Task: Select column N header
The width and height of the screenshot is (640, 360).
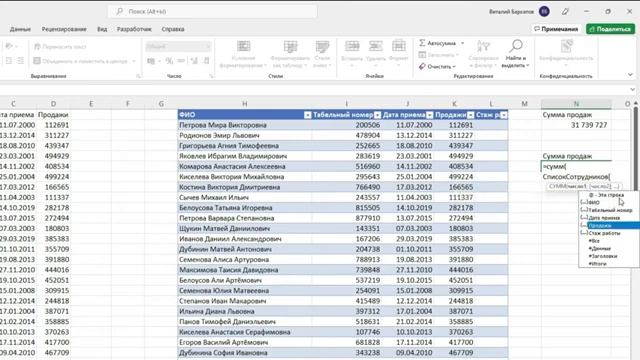Action: (x=576, y=104)
